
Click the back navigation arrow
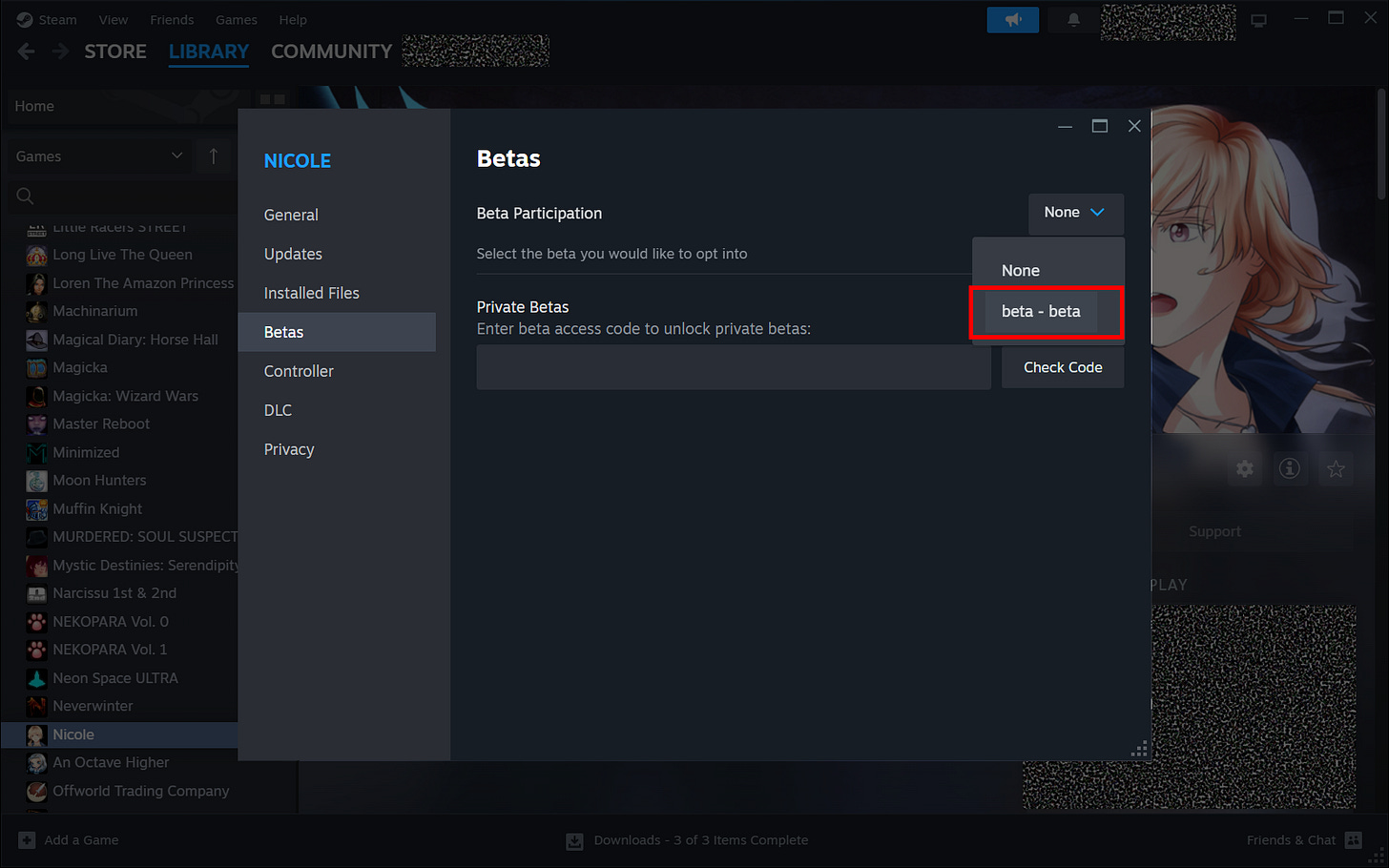(27, 52)
